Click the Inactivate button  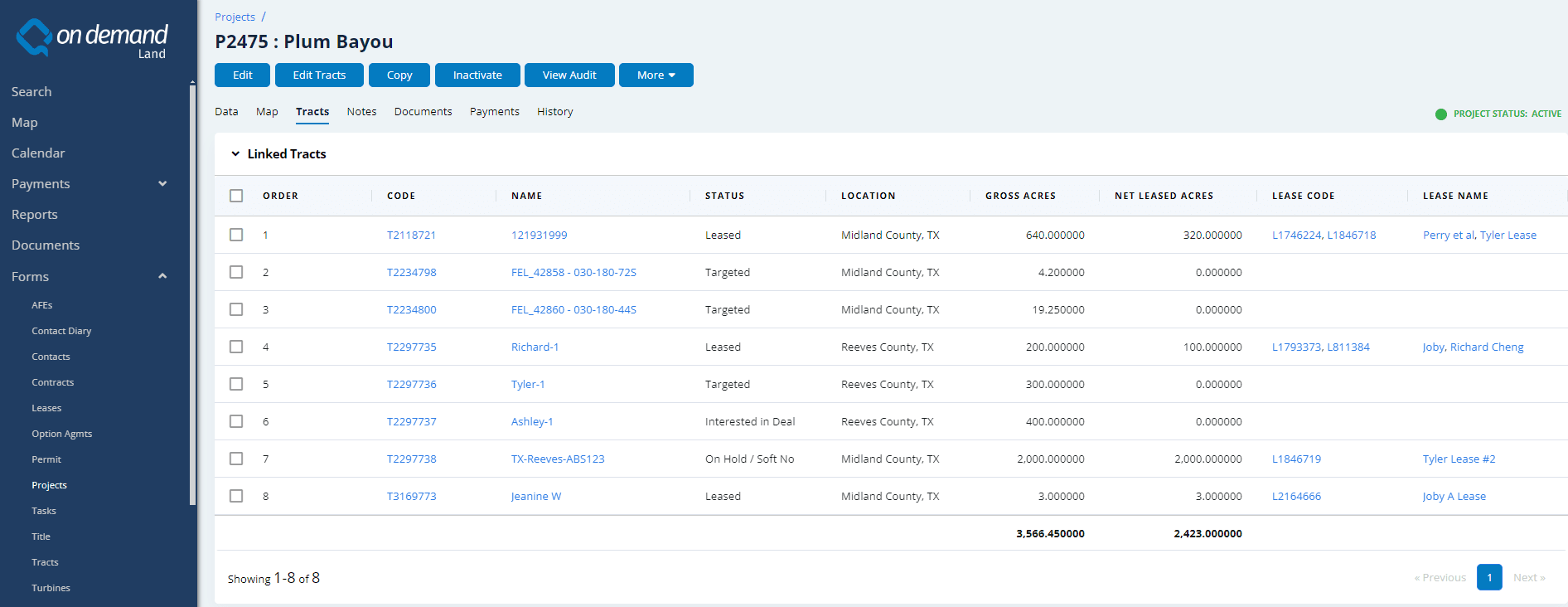click(x=477, y=75)
